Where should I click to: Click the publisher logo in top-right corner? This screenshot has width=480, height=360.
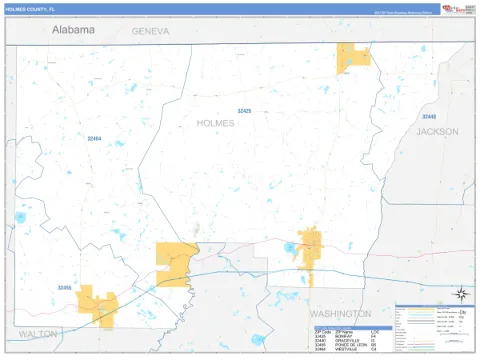pos(459,9)
